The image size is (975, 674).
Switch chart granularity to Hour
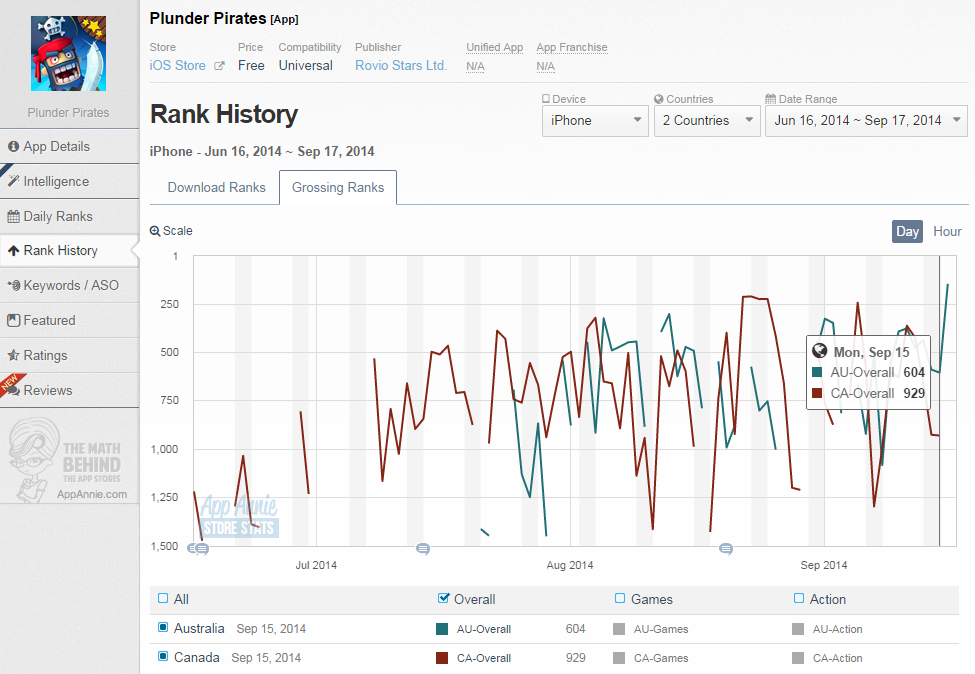pyautogui.click(x=947, y=231)
